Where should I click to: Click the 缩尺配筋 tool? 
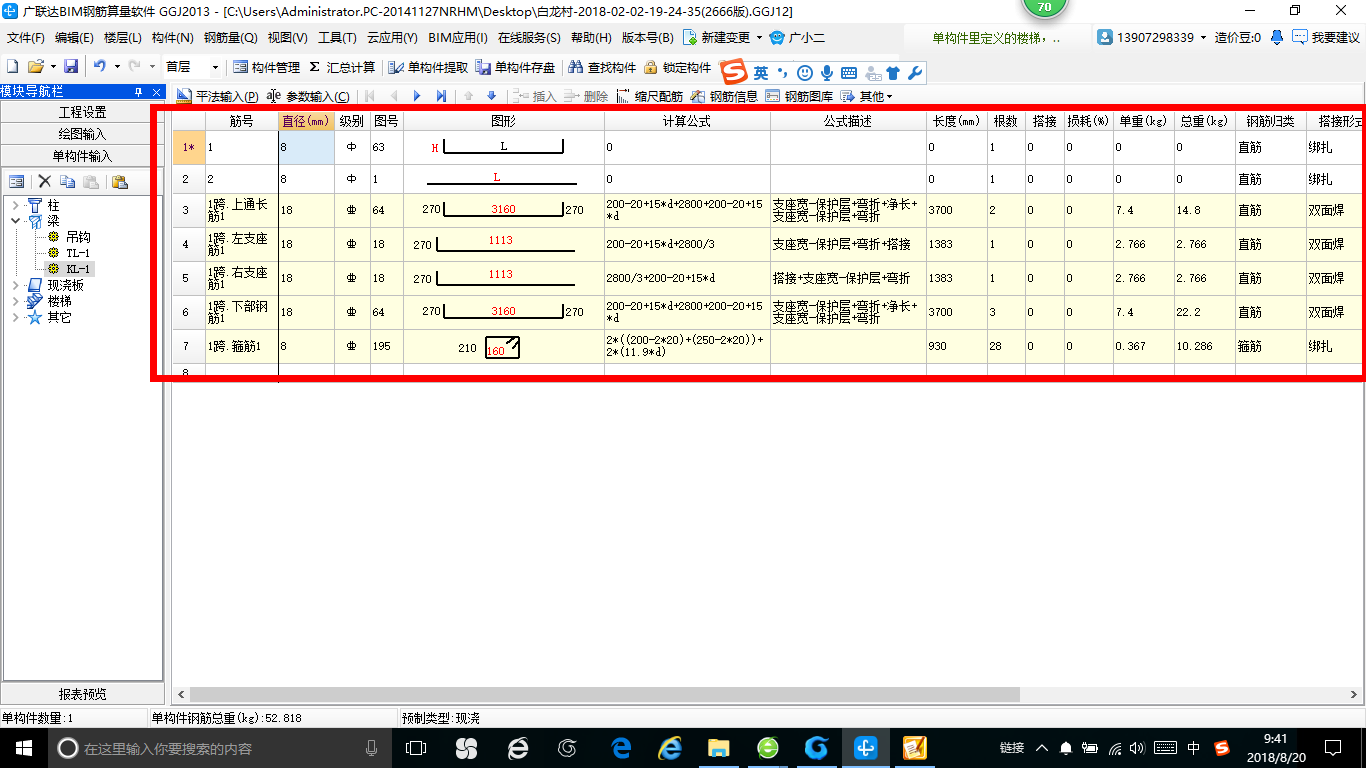(650, 96)
